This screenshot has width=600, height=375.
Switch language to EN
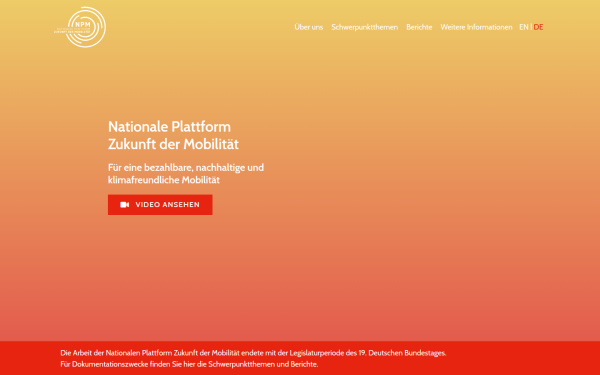523,27
